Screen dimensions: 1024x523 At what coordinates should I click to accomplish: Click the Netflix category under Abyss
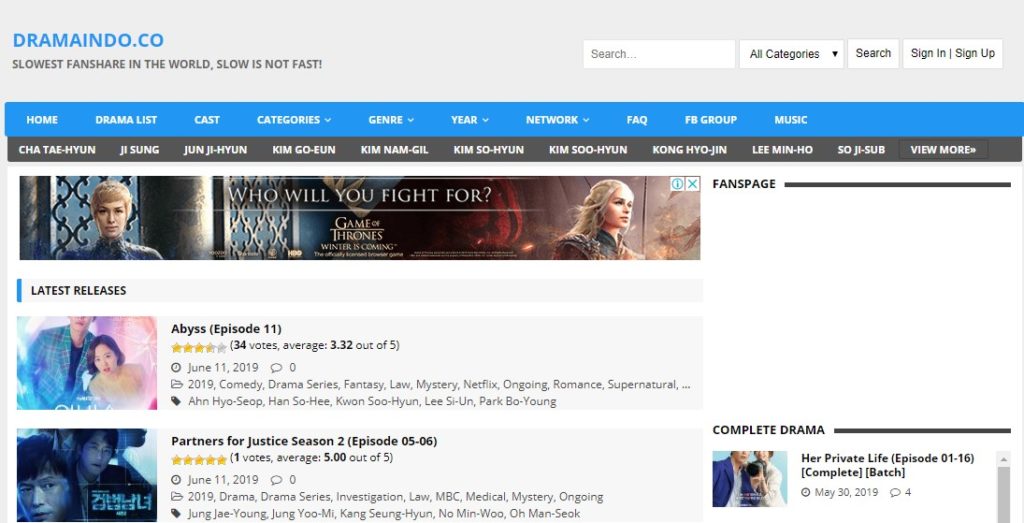pyautogui.click(x=480, y=385)
